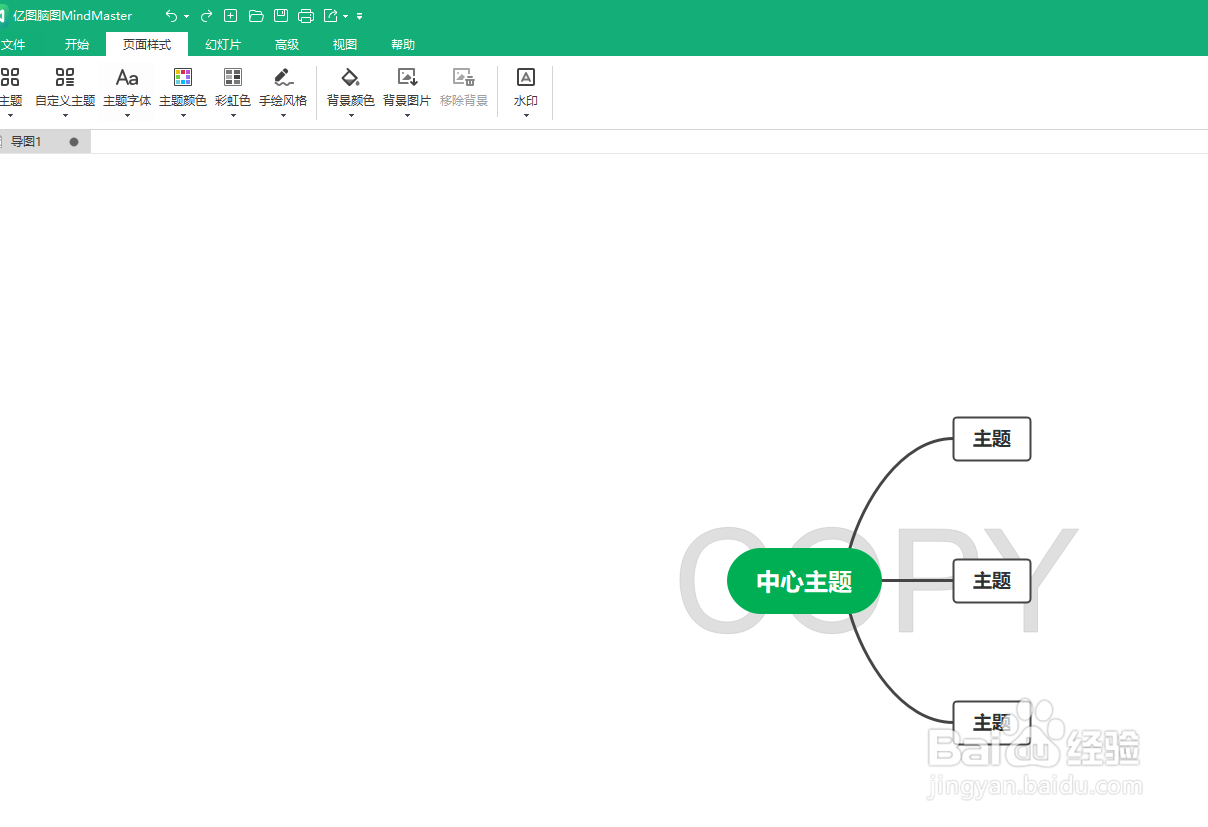Click the 亿图脑图MindMaster title text
Screen dimensions: 1208x827
coord(72,16)
